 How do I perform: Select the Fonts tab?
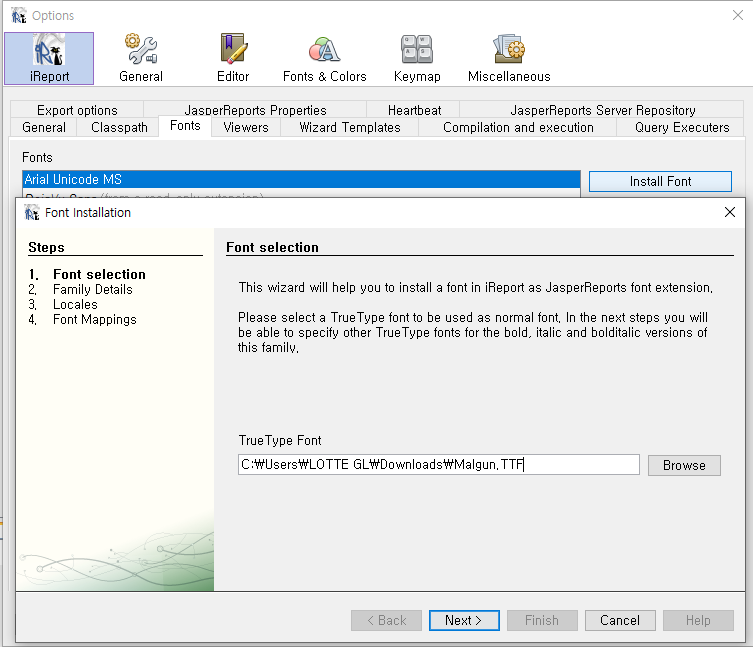click(185, 126)
